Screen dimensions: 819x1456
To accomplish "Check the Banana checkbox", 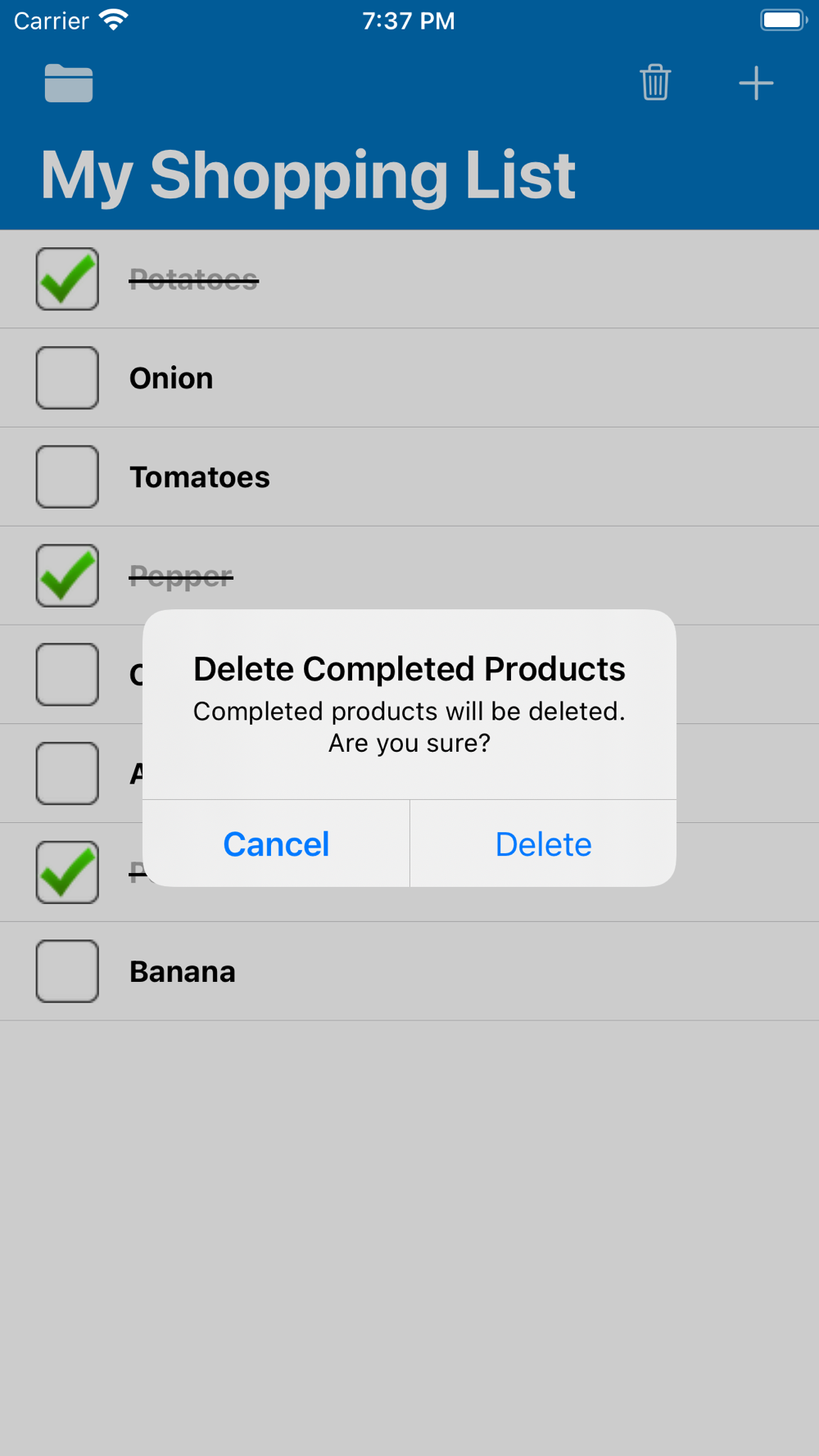I will [x=67, y=971].
